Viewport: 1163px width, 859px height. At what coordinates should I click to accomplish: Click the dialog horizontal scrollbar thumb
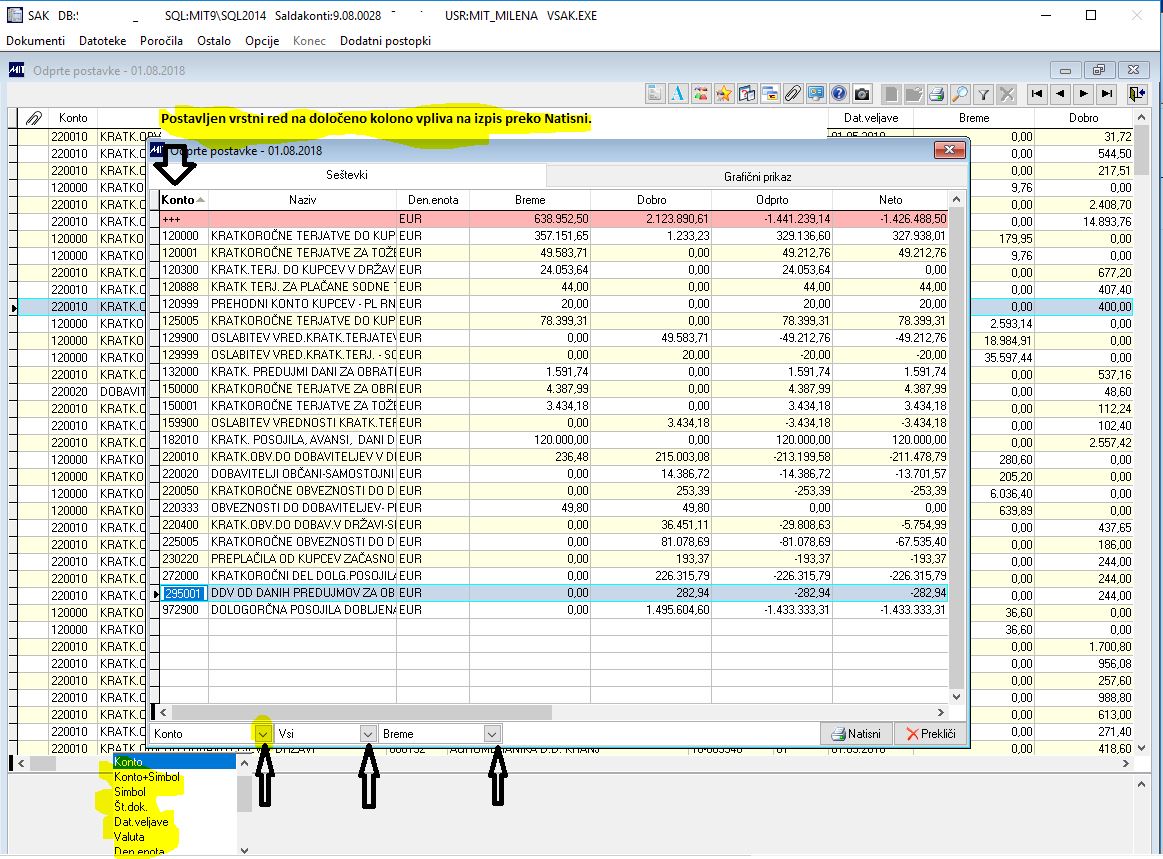tap(360, 713)
